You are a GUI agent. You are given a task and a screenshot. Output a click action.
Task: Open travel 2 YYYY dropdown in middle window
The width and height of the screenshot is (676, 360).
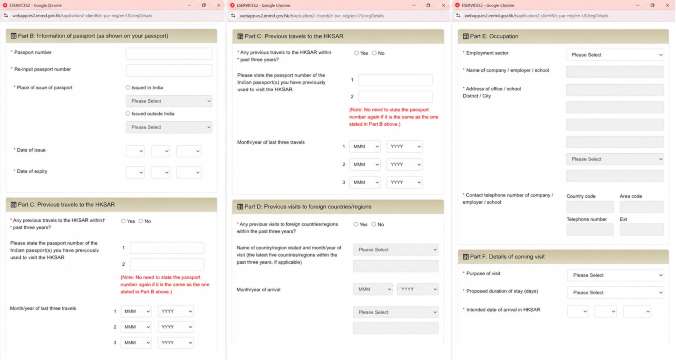(404, 165)
